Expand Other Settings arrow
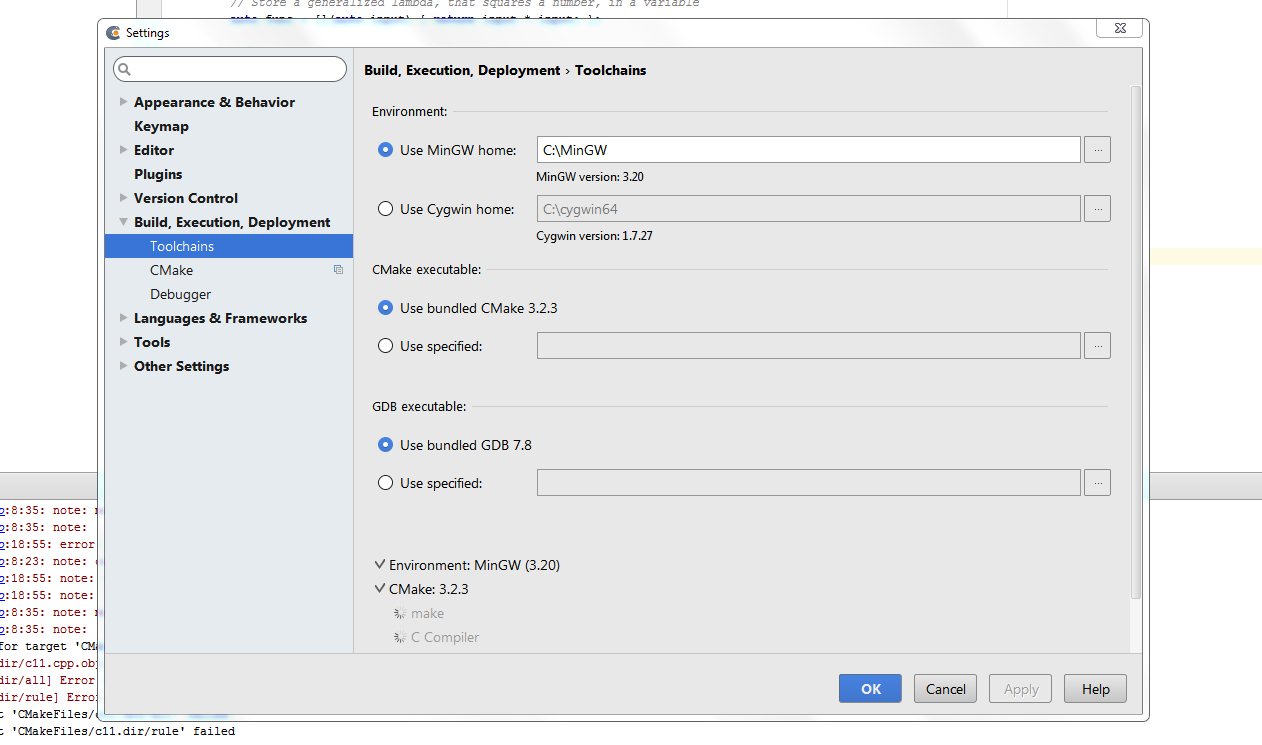Image resolution: width=1262 pixels, height=745 pixels. click(x=123, y=366)
